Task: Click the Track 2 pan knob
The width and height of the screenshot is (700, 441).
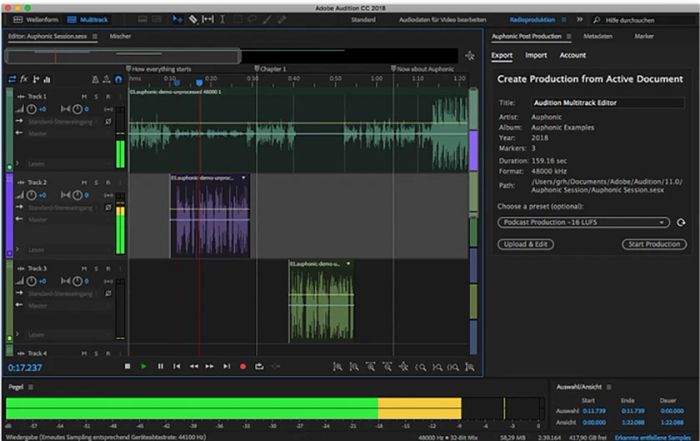Action: pos(77,195)
